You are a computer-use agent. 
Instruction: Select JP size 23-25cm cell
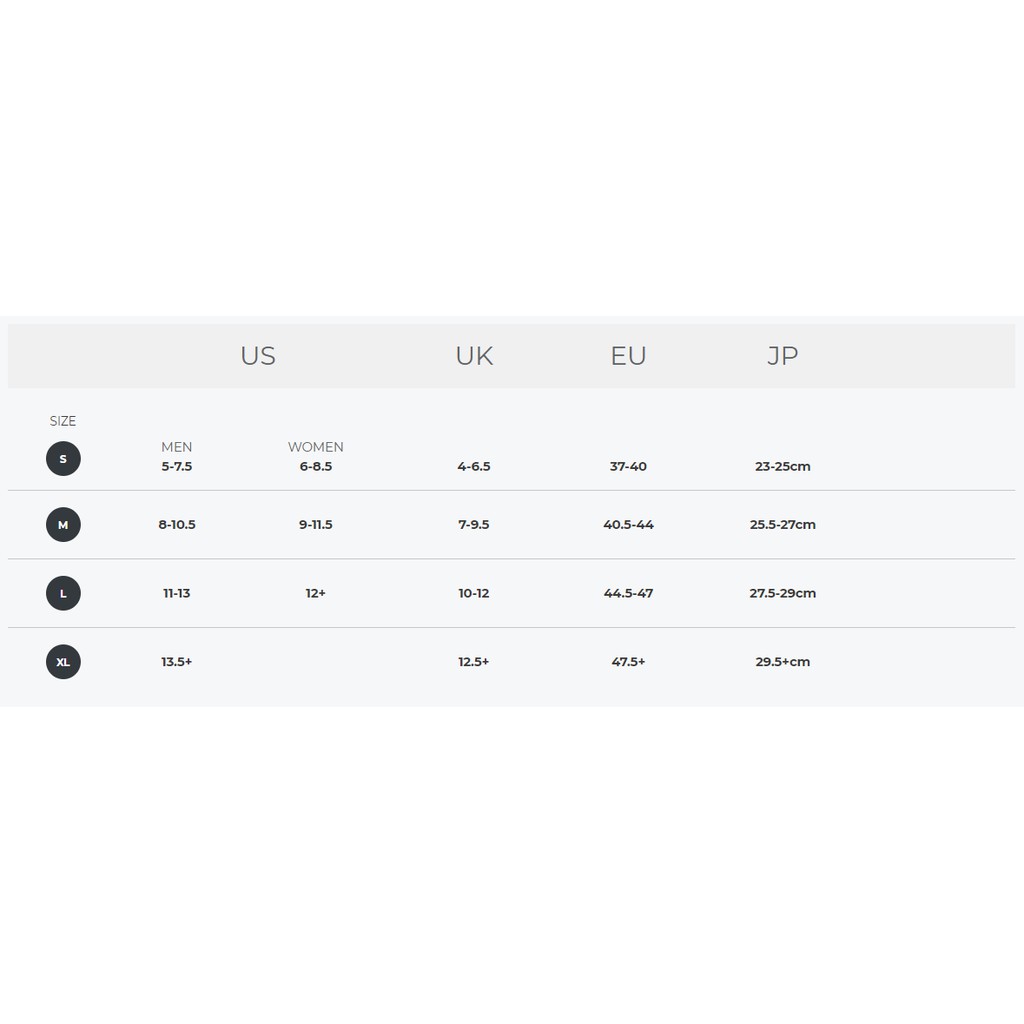pos(782,467)
